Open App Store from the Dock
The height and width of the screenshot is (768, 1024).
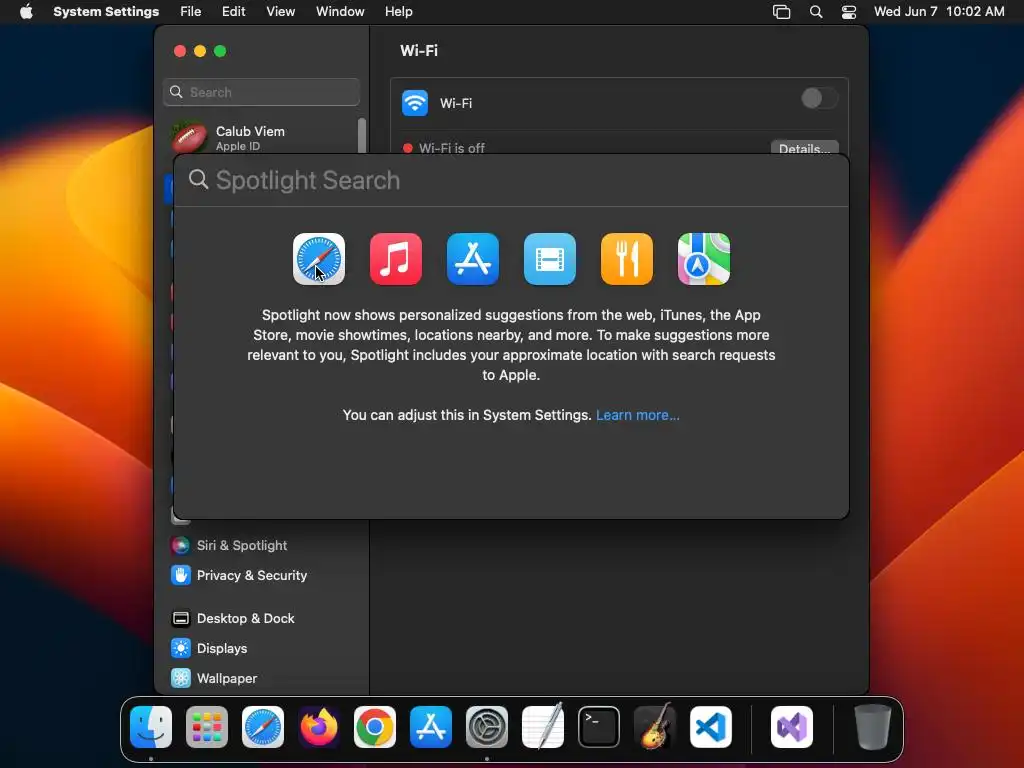coord(431,727)
